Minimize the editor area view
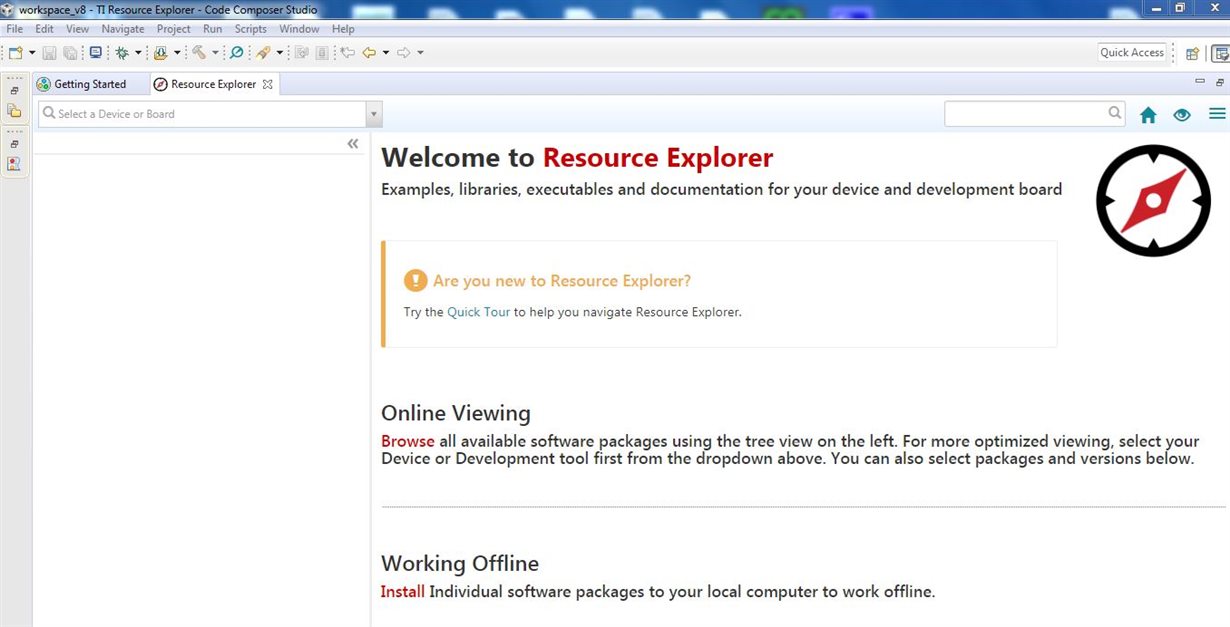This screenshot has height=627, width=1230. pos(1200,82)
